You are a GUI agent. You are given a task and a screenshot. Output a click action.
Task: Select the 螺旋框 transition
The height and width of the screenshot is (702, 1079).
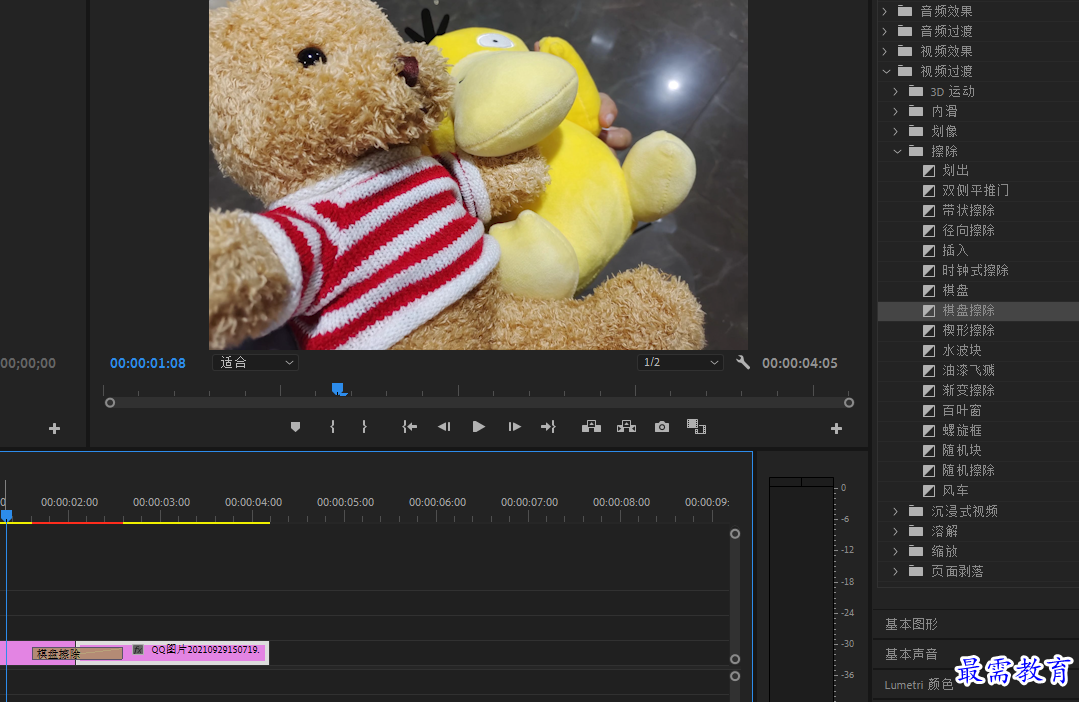point(962,430)
